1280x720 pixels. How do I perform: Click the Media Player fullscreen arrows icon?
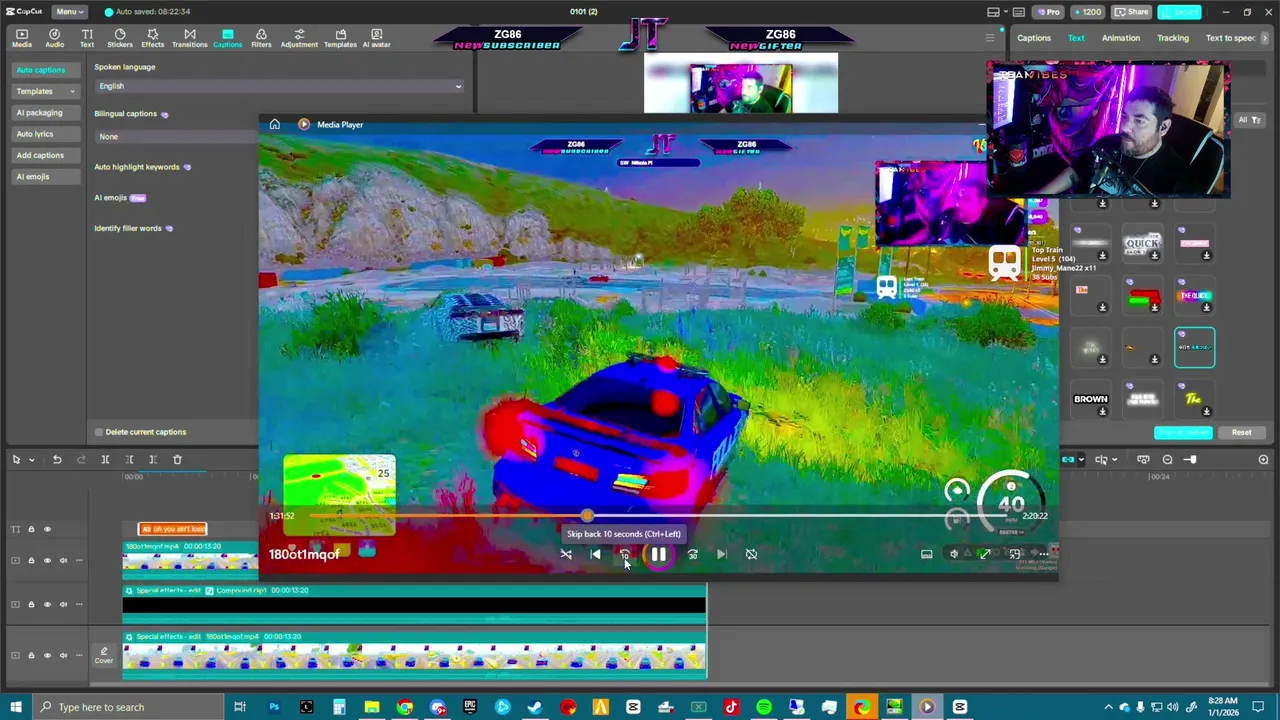[985, 554]
